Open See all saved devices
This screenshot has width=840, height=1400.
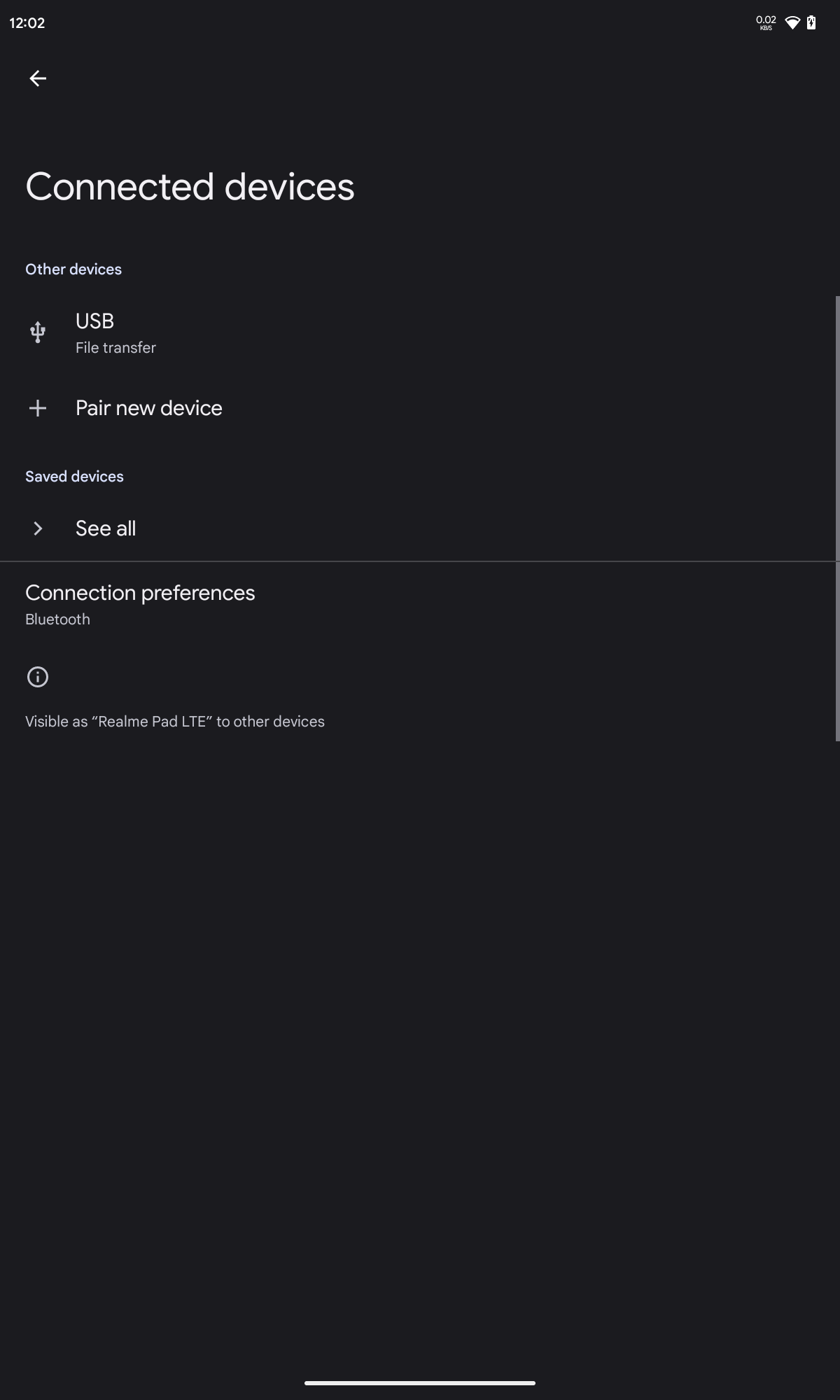click(x=106, y=528)
